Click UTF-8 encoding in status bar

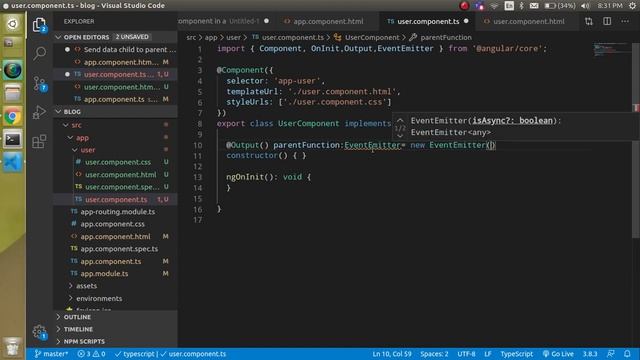(x=466, y=354)
